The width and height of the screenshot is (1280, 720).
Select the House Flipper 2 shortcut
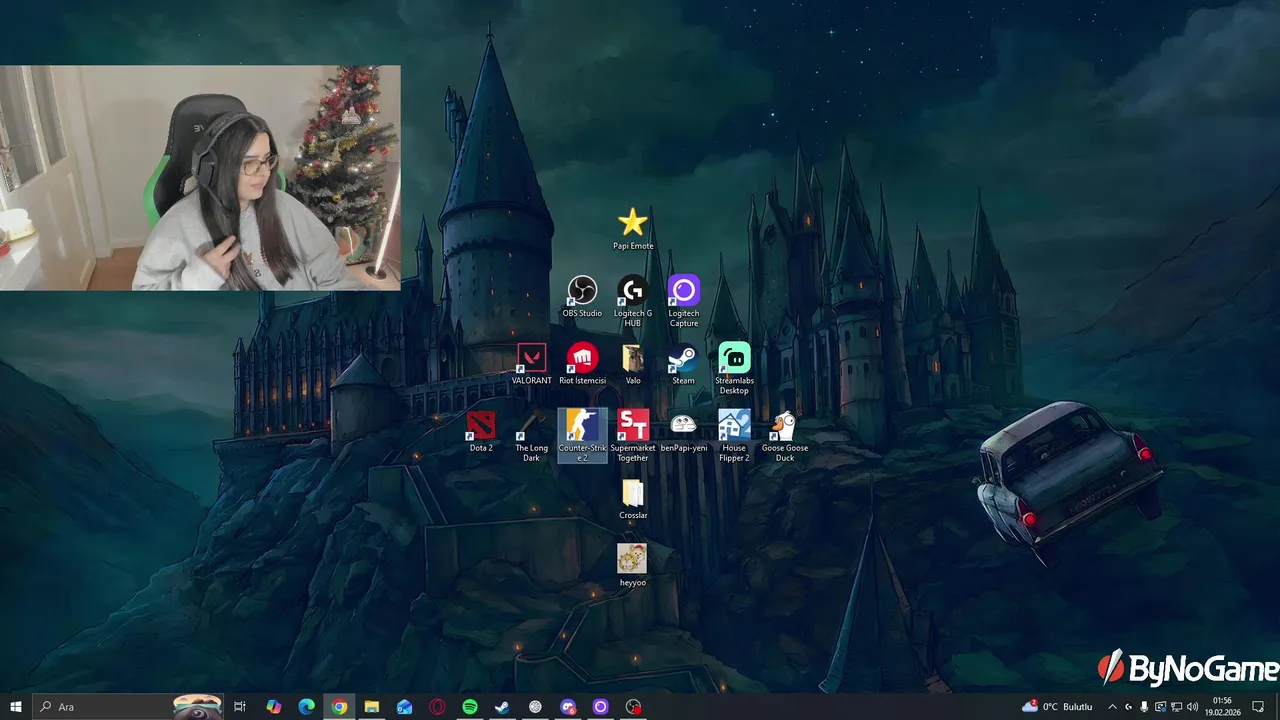[734, 435]
